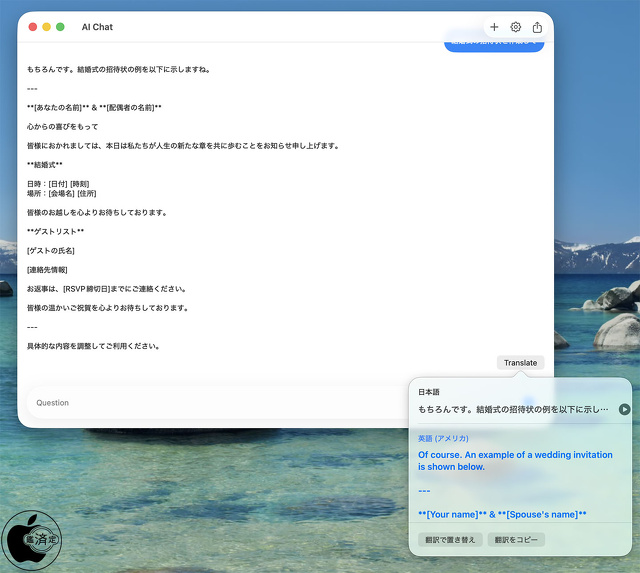This screenshot has height=573, width=640.
Task: Click the **ゲストリスト** line in the response
Action: click(x=55, y=231)
